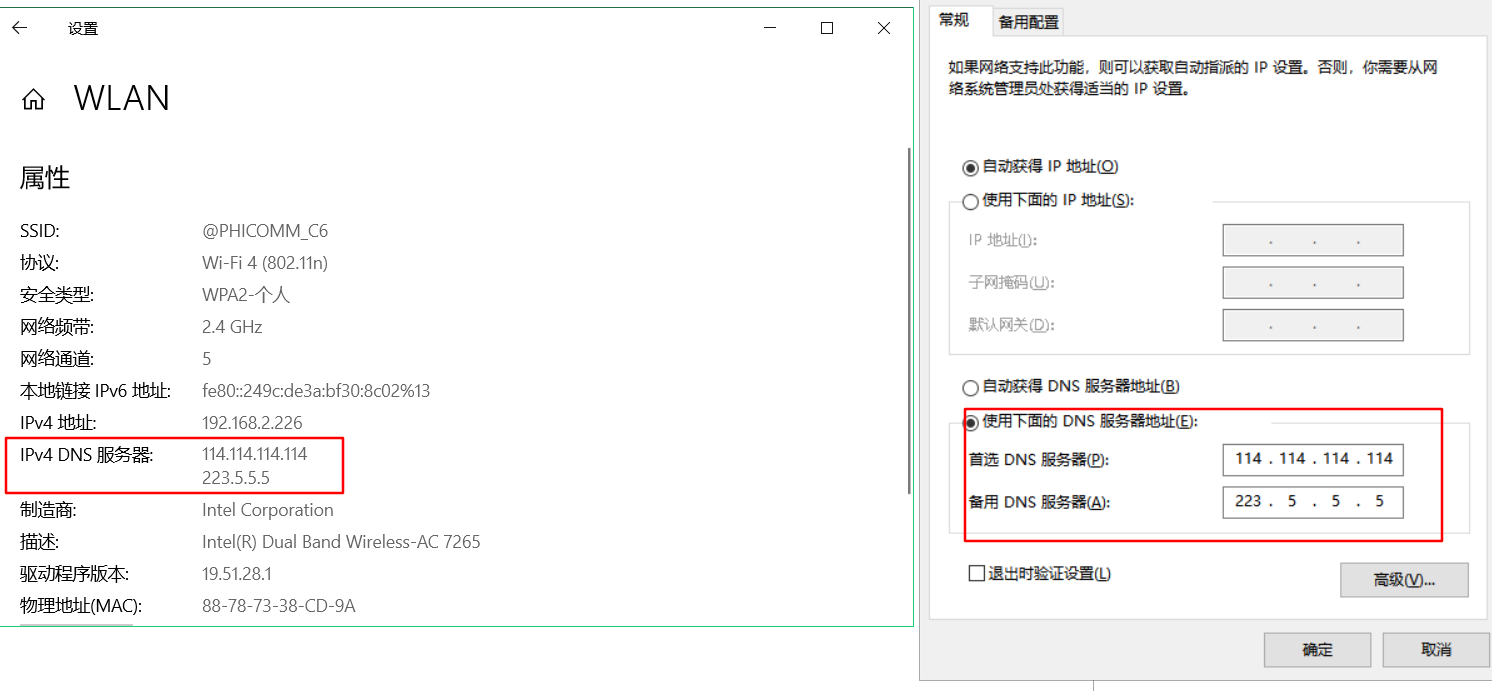This screenshot has width=1492, height=691.
Task: Tick the 退出时验证设置 checkbox
Action: coord(977,574)
